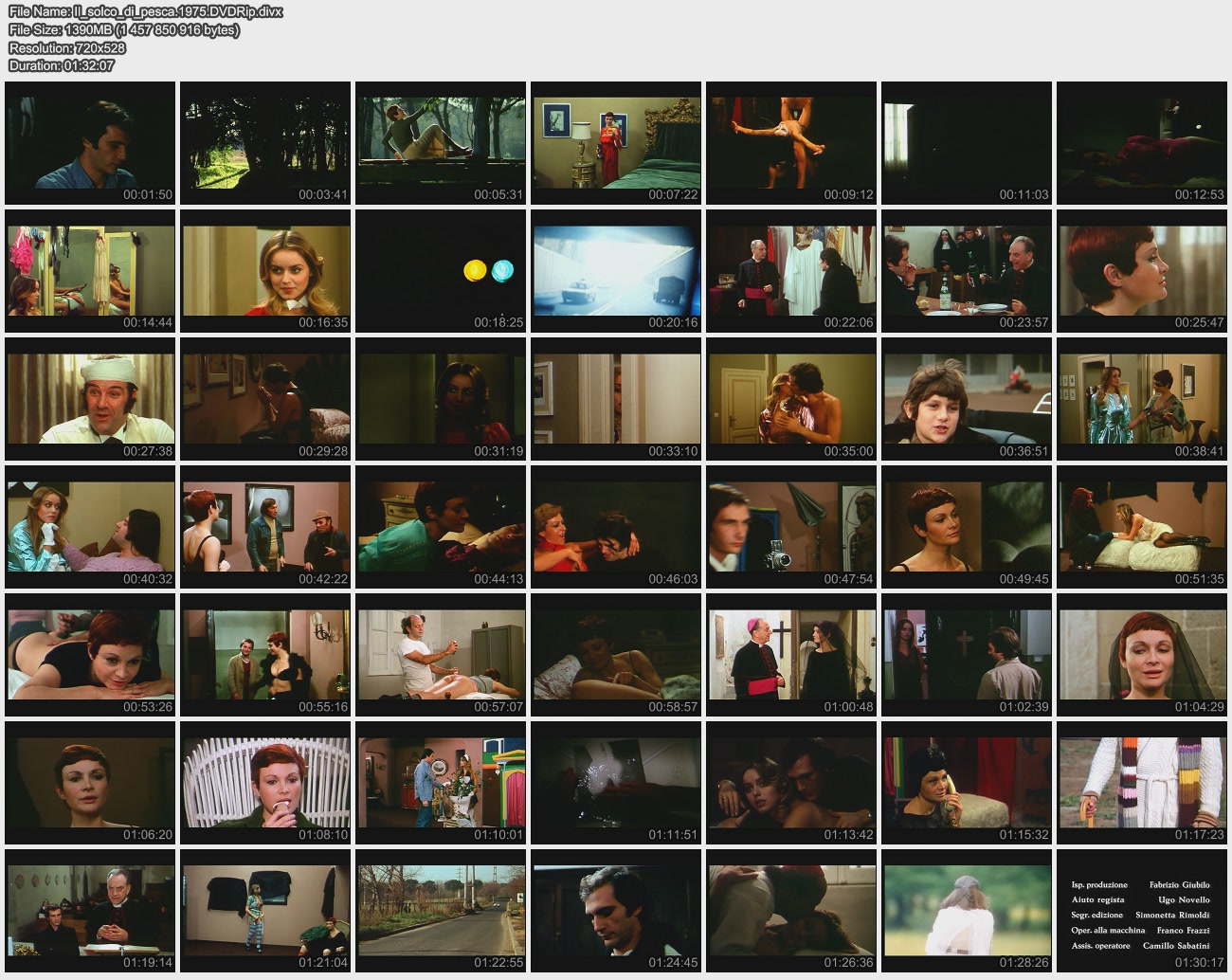Select the yellow and blue circles thumbnail
1232x980 pixels.
click(441, 271)
